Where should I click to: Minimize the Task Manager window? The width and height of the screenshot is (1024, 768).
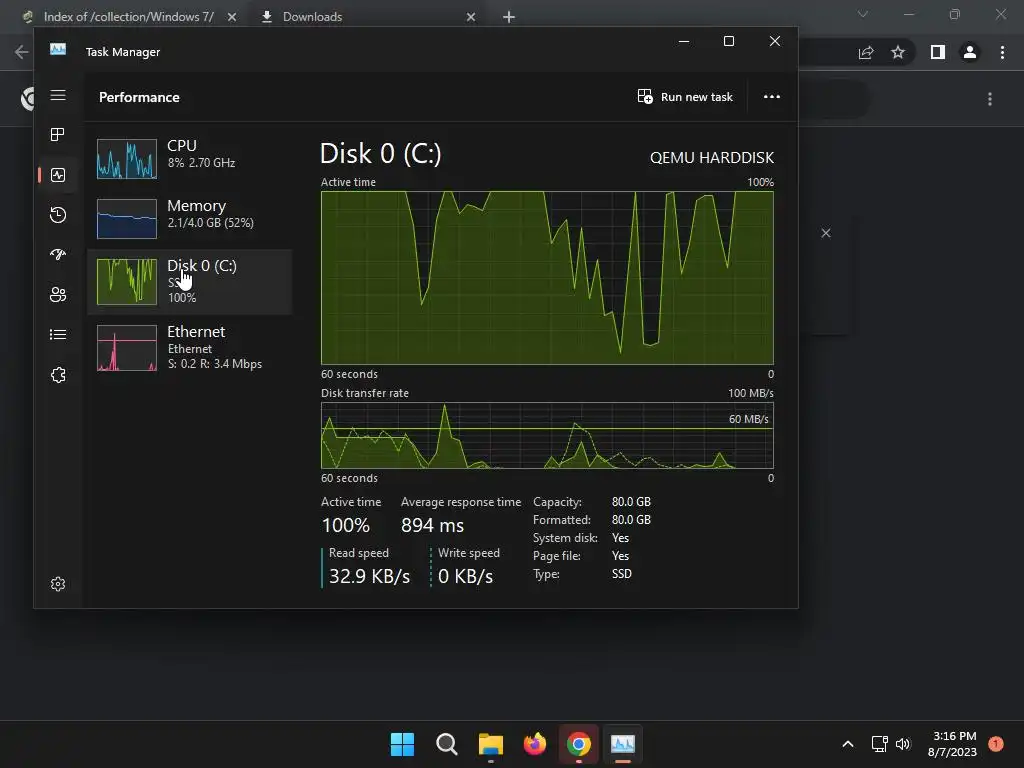684,41
